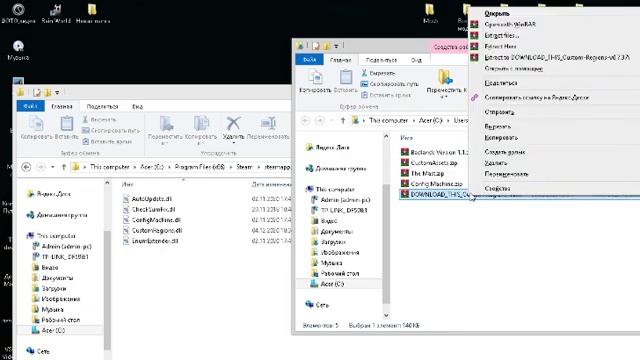Screen dimensions: 640x360
Task: Open recent locations dropdown in Steam window
Action: point(53,167)
